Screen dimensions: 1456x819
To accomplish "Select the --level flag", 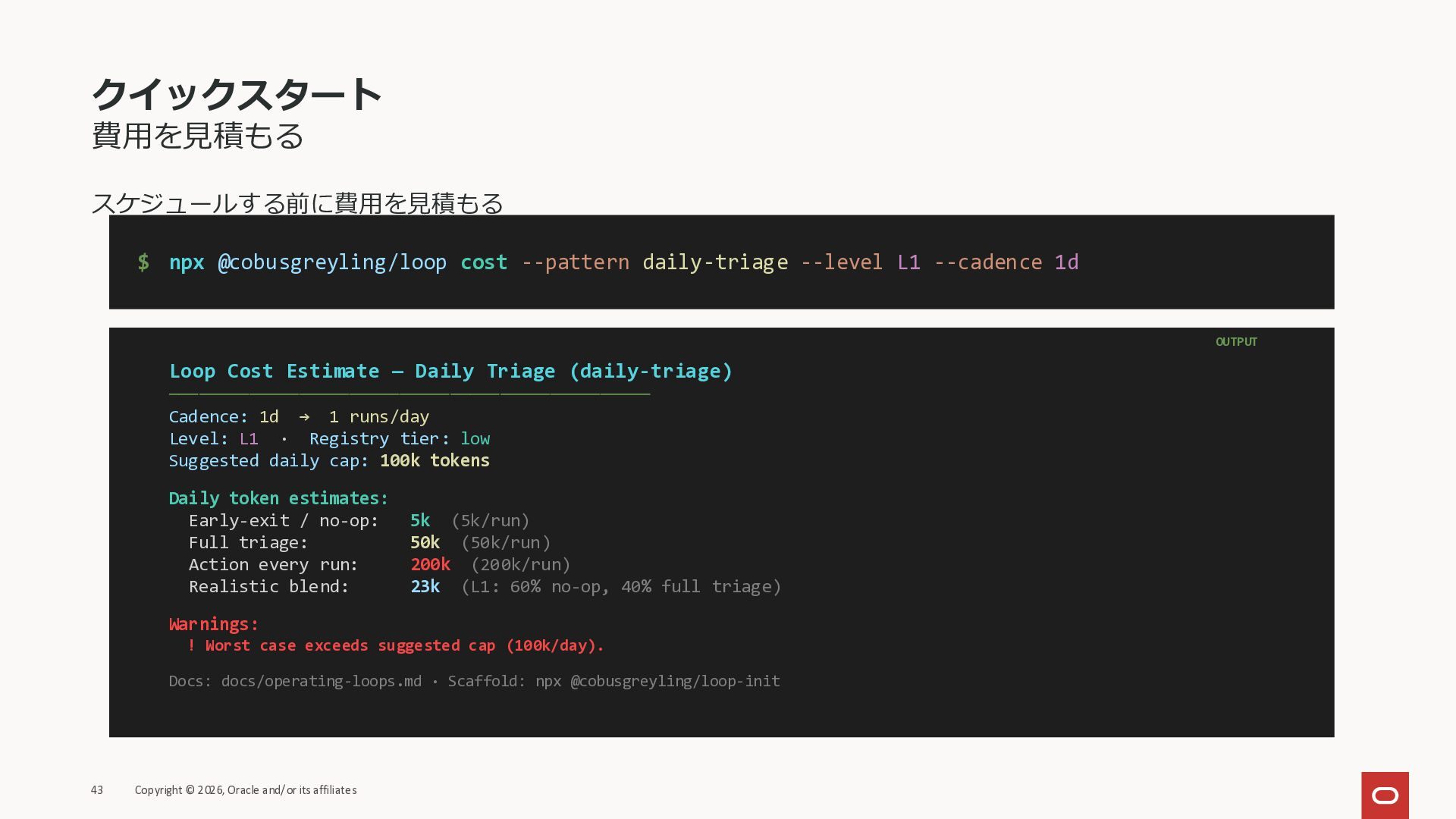I will click(x=842, y=262).
